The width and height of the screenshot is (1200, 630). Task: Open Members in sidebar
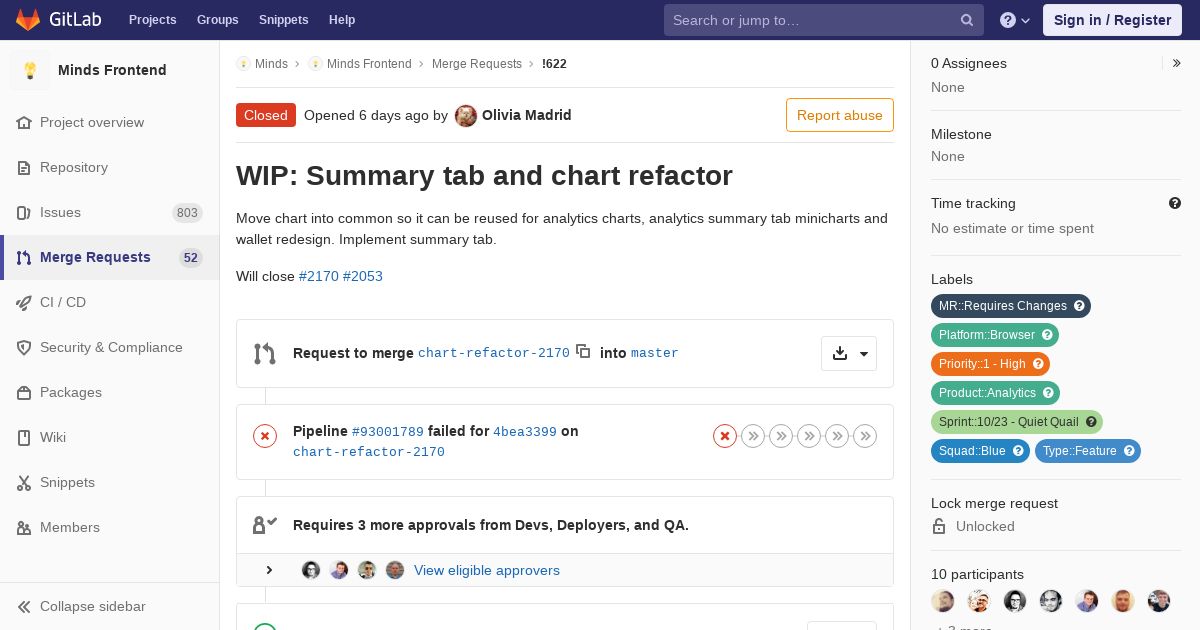110,527
